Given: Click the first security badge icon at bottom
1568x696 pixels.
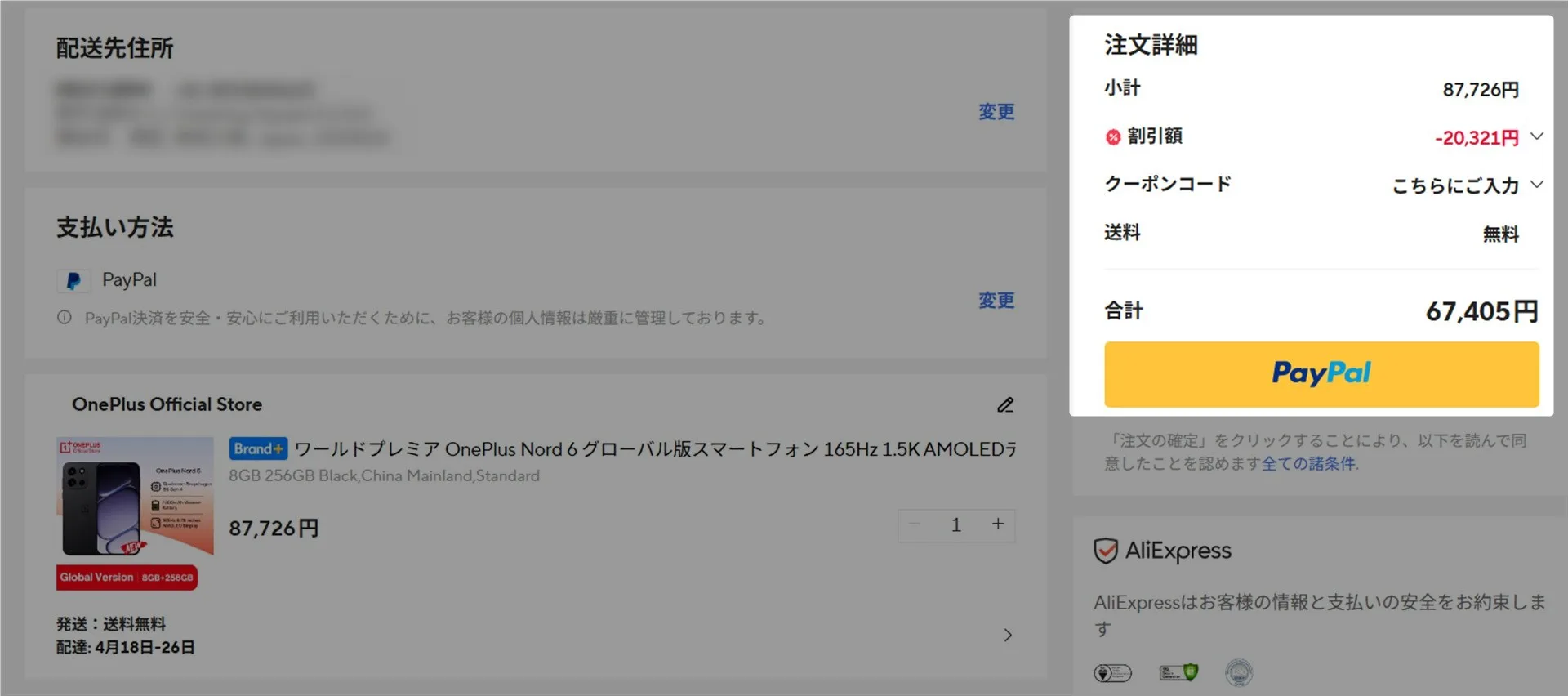Looking at the screenshot, I should click(1112, 673).
